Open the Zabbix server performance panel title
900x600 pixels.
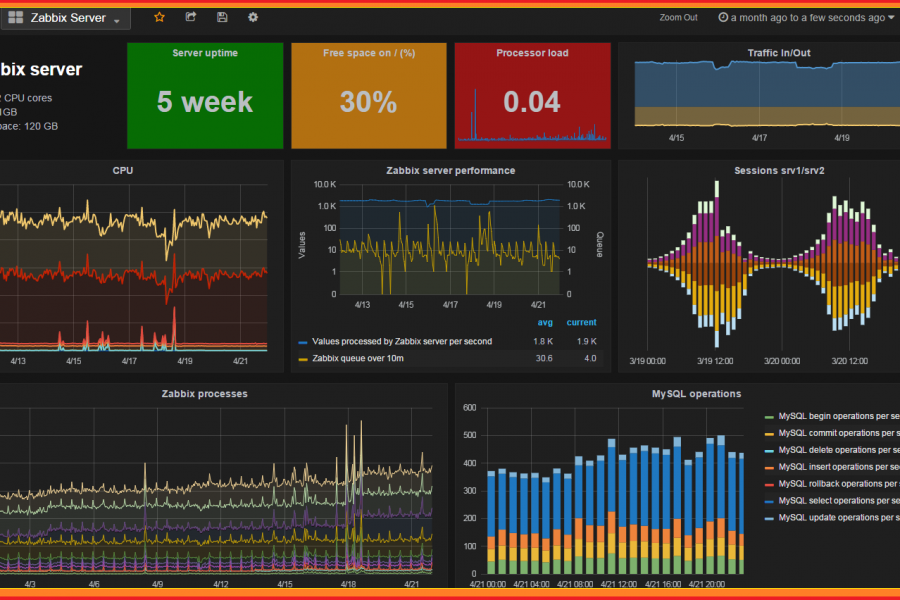pyautogui.click(x=451, y=171)
